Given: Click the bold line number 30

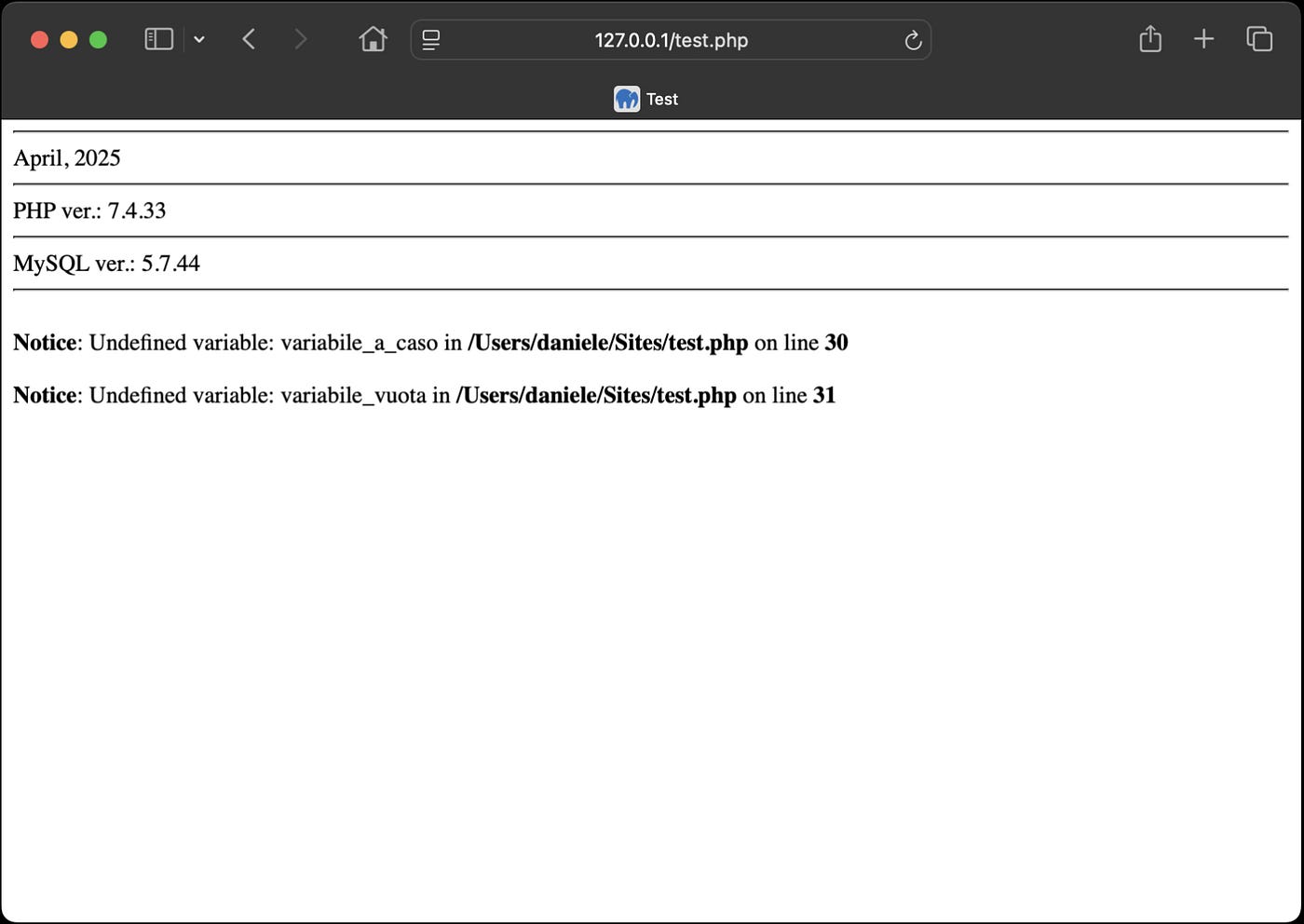Looking at the screenshot, I should pyautogui.click(x=836, y=343).
